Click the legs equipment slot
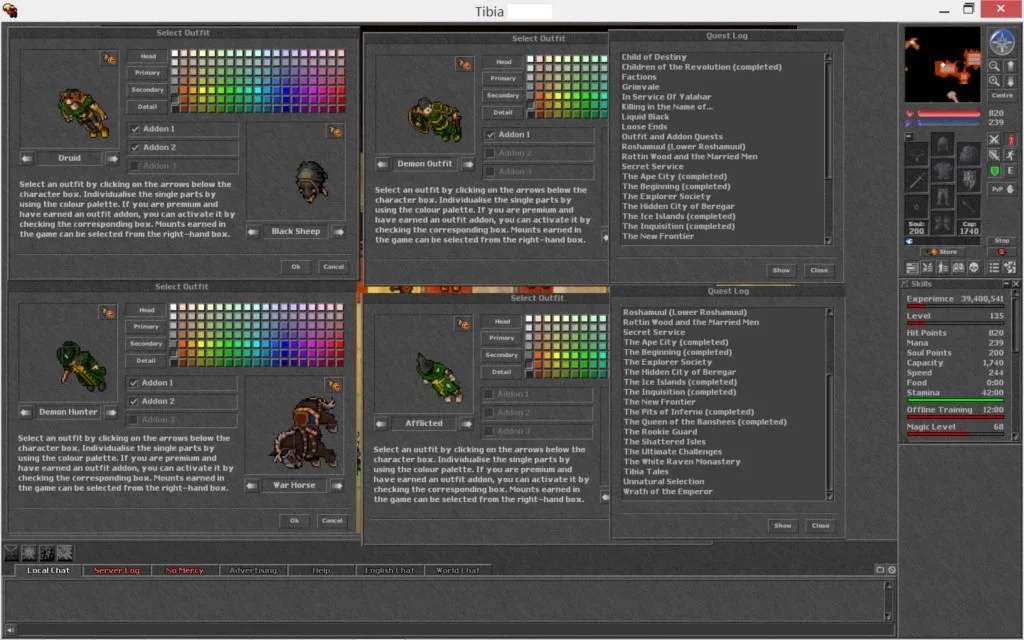The image size is (1024, 640). 942,196
